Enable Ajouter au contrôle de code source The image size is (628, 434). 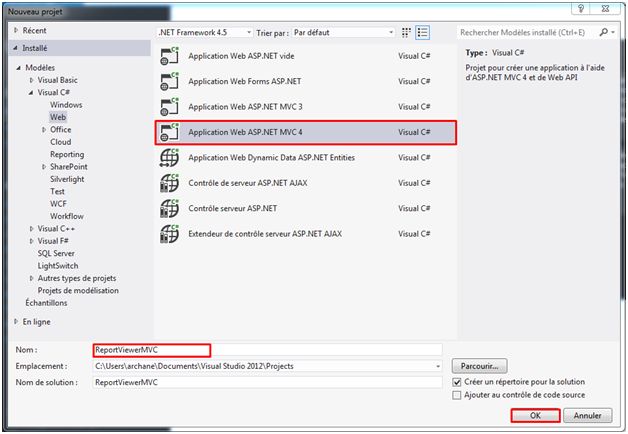(457, 396)
